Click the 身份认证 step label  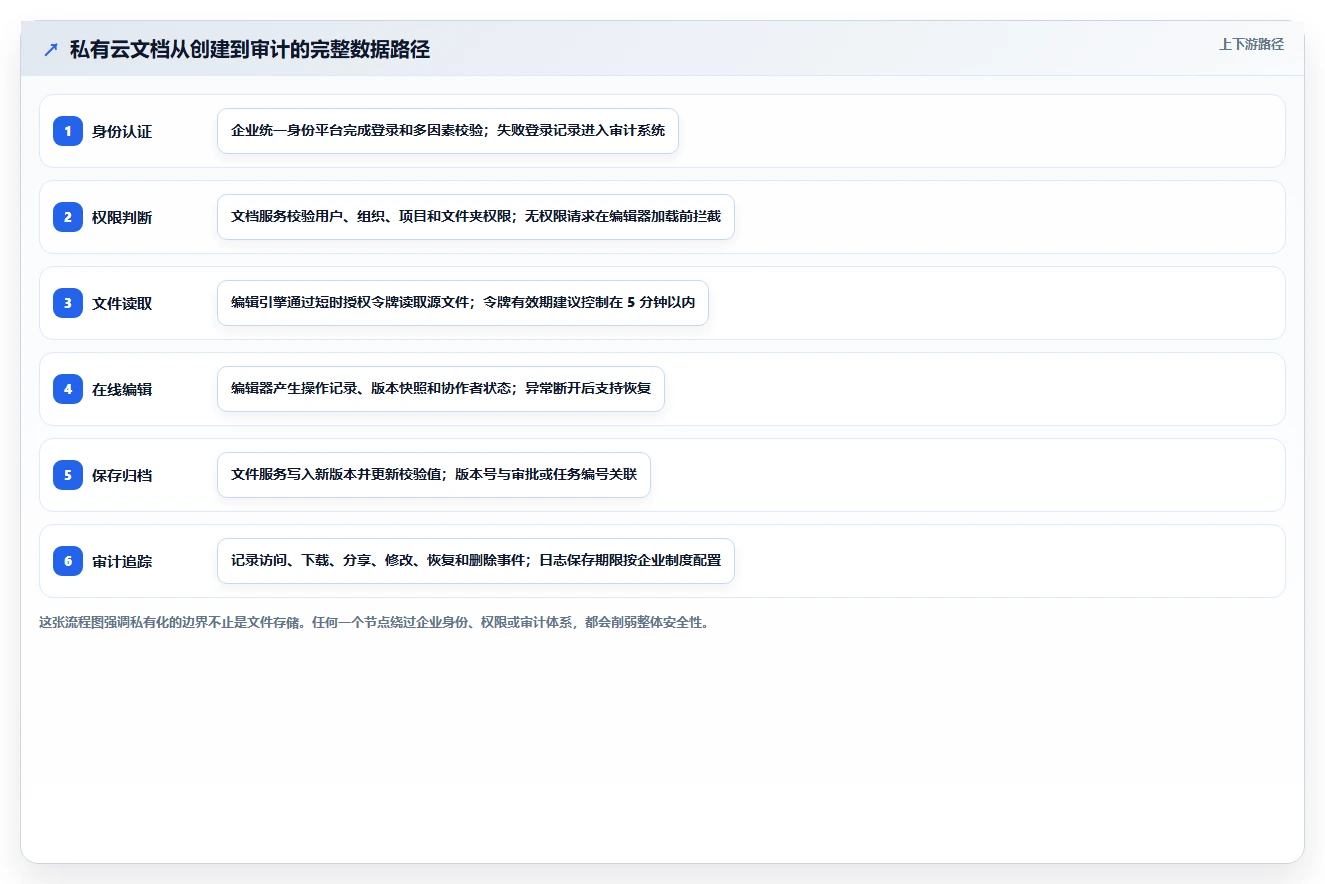point(122,131)
